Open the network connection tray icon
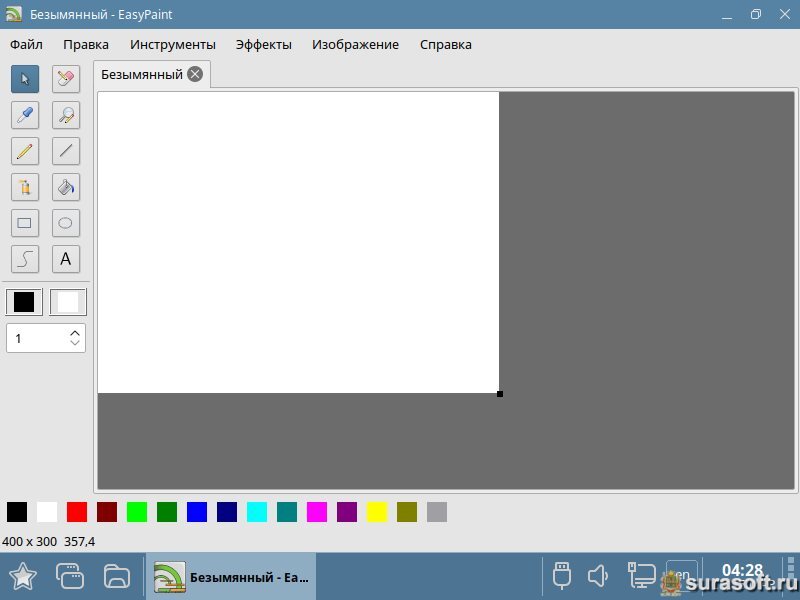This screenshot has width=800, height=600. 641,576
